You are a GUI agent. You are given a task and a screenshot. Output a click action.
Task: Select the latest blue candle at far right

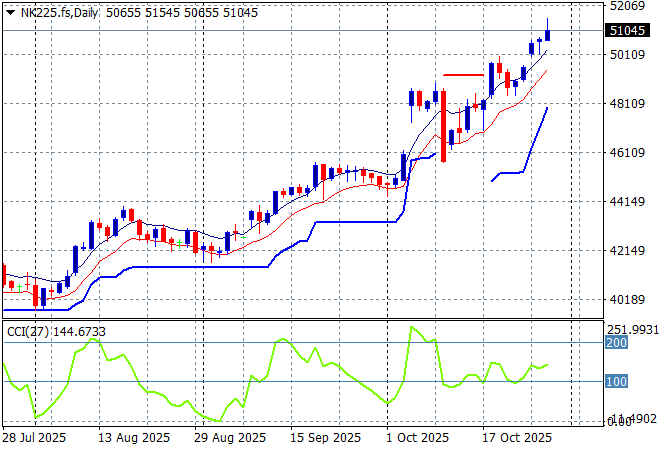(547, 35)
